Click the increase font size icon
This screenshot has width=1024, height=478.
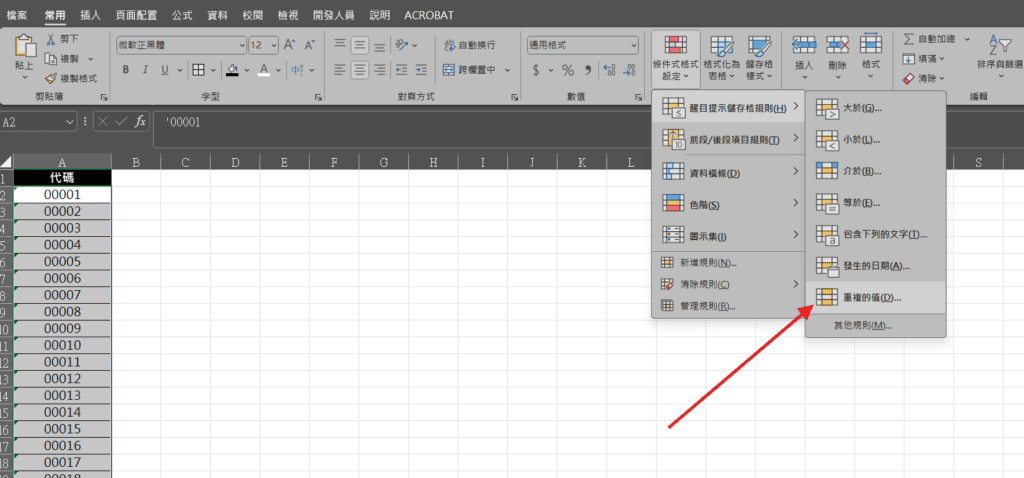[289, 45]
